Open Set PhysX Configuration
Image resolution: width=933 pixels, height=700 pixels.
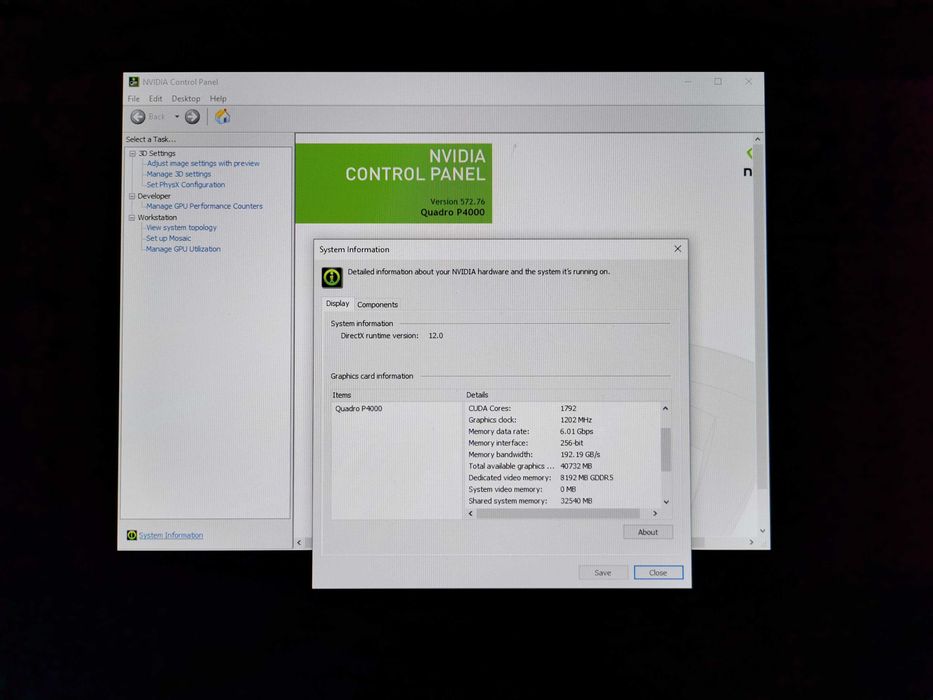pos(186,185)
